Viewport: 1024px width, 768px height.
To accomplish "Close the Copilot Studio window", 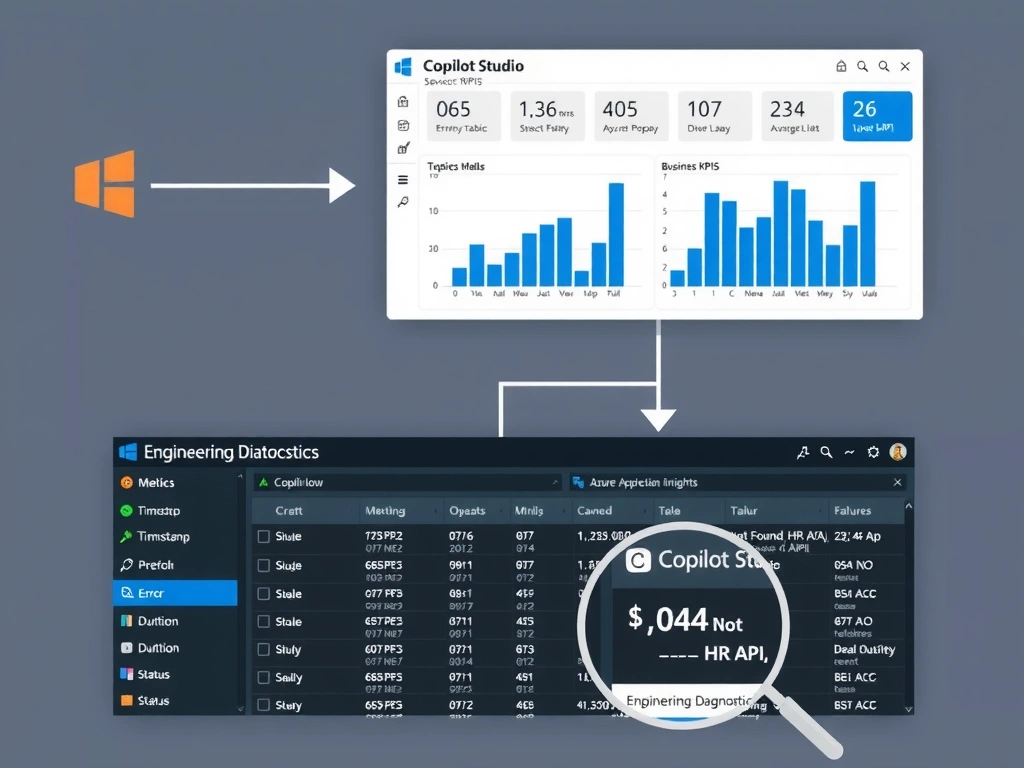I will coord(905,66).
